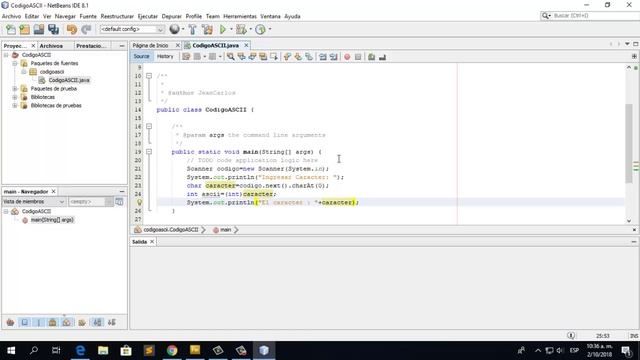This screenshot has width=640, height=360.
Task: Toggle the History view button
Action: tap(165, 56)
